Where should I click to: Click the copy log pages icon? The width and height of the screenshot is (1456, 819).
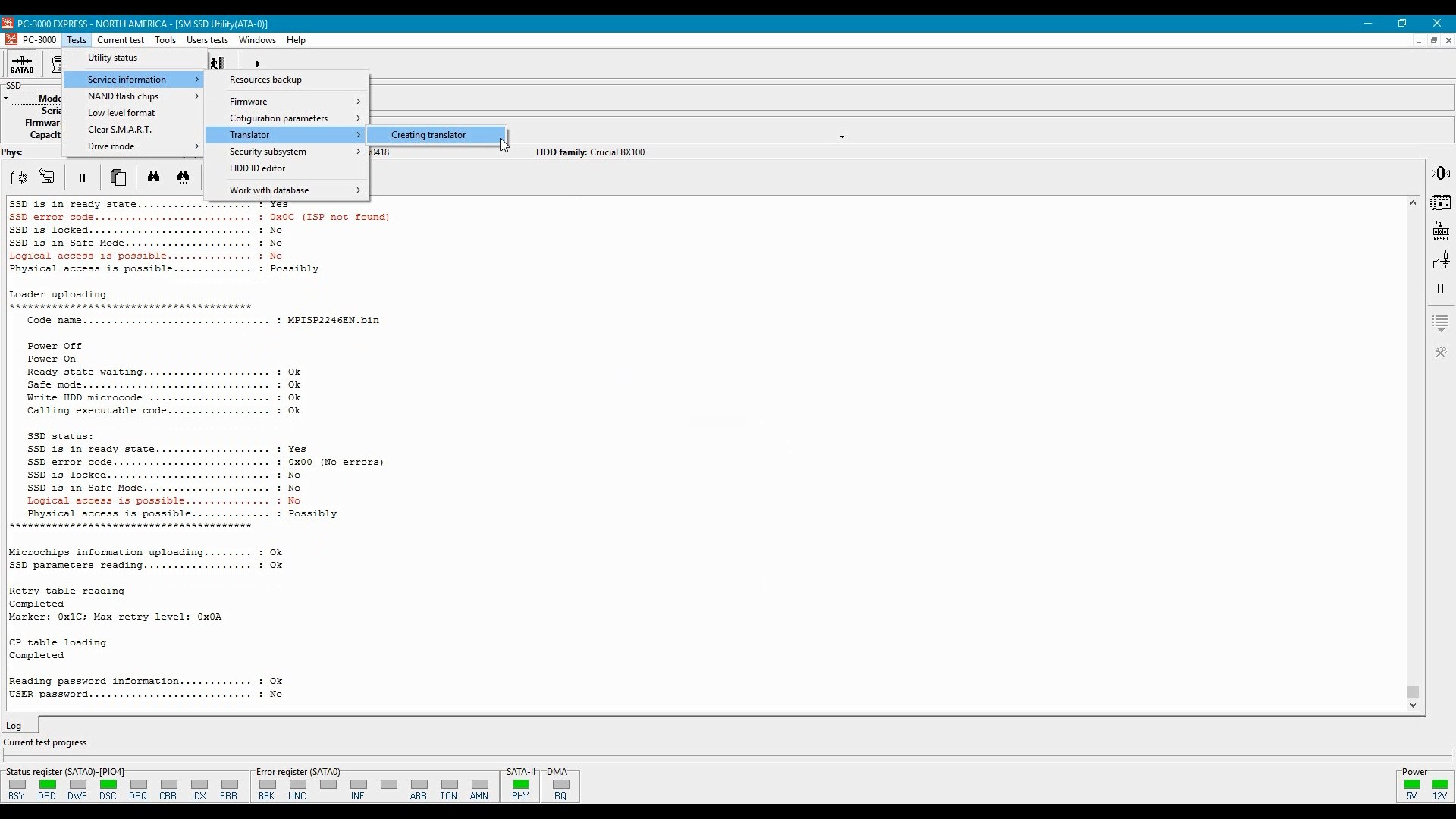pyautogui.click(x=118, y=177)
